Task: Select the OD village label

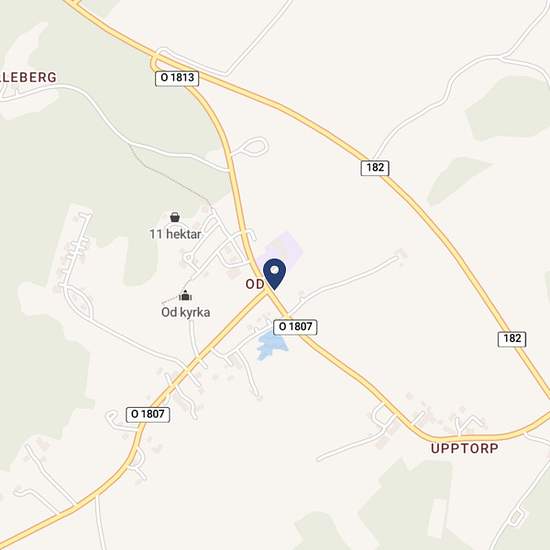Action: click(255, 284)
